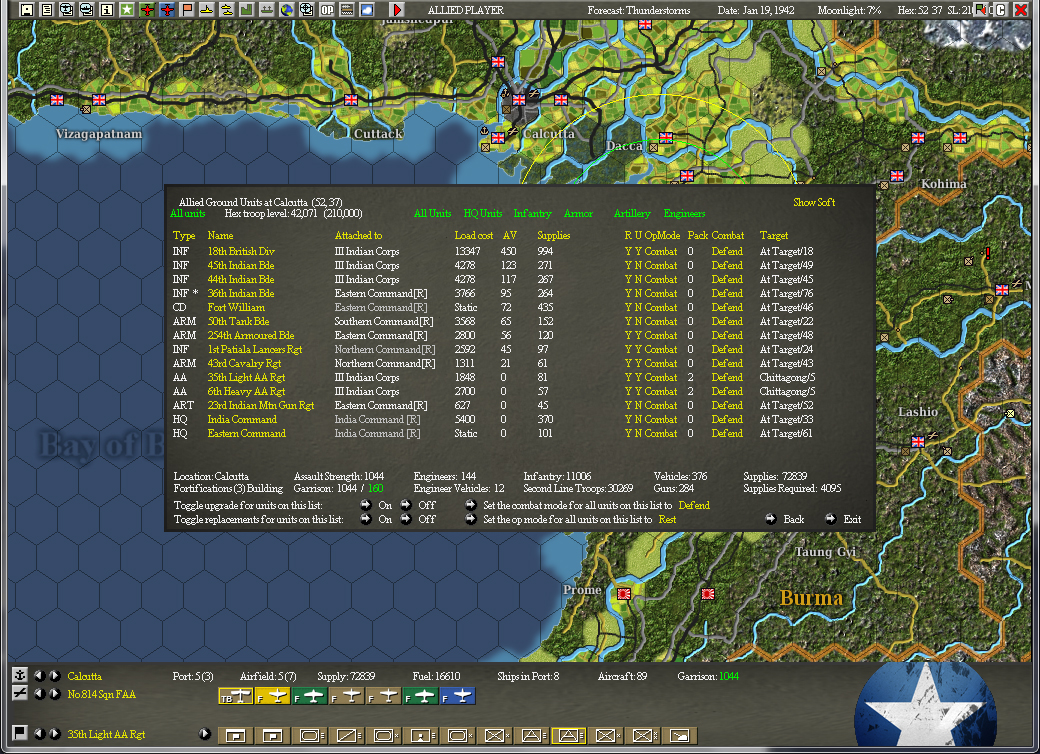Select the TB torpedo bomber squadron icon

[235, 696]
